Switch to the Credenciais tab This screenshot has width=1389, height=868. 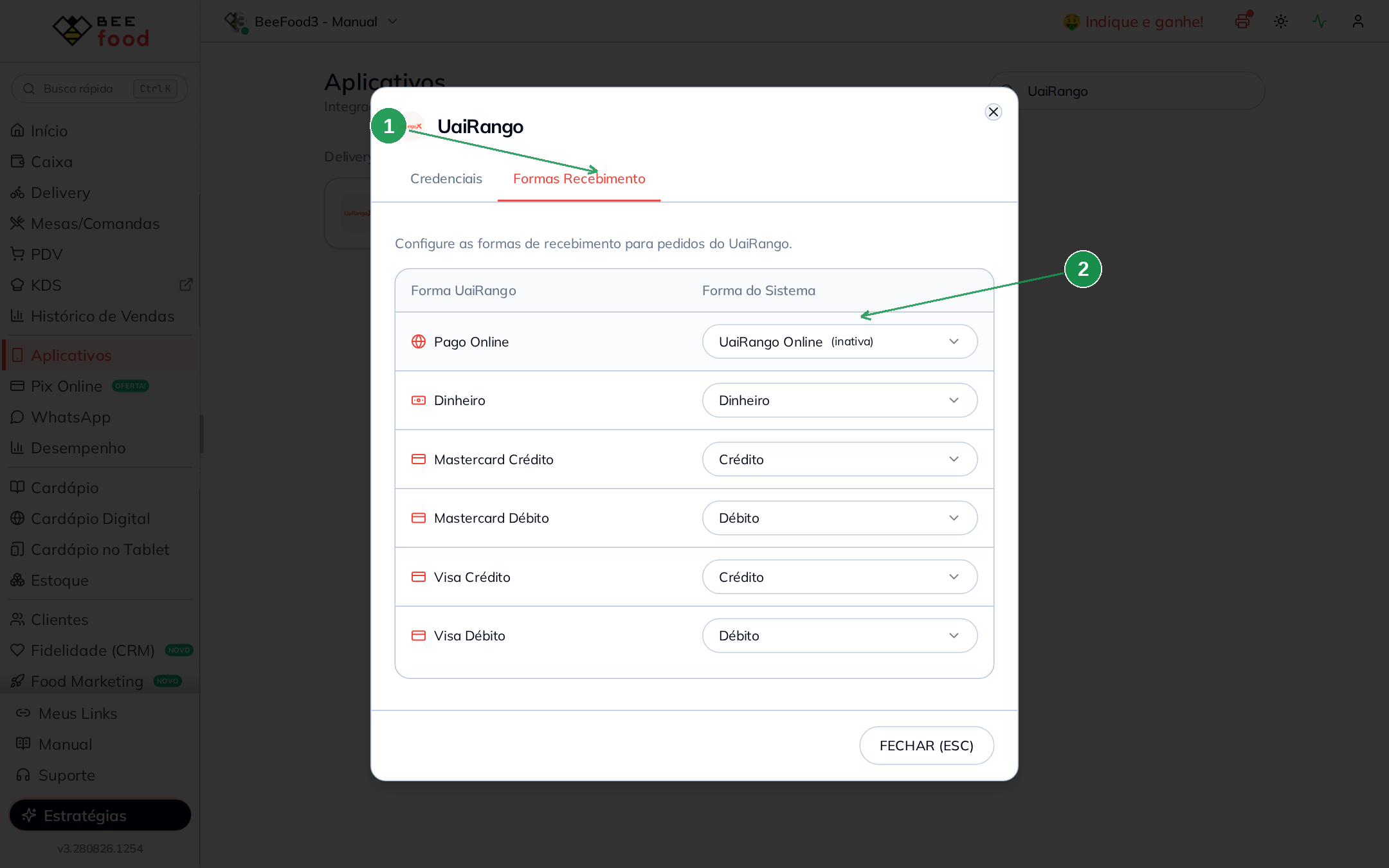(x=446, y=179)
